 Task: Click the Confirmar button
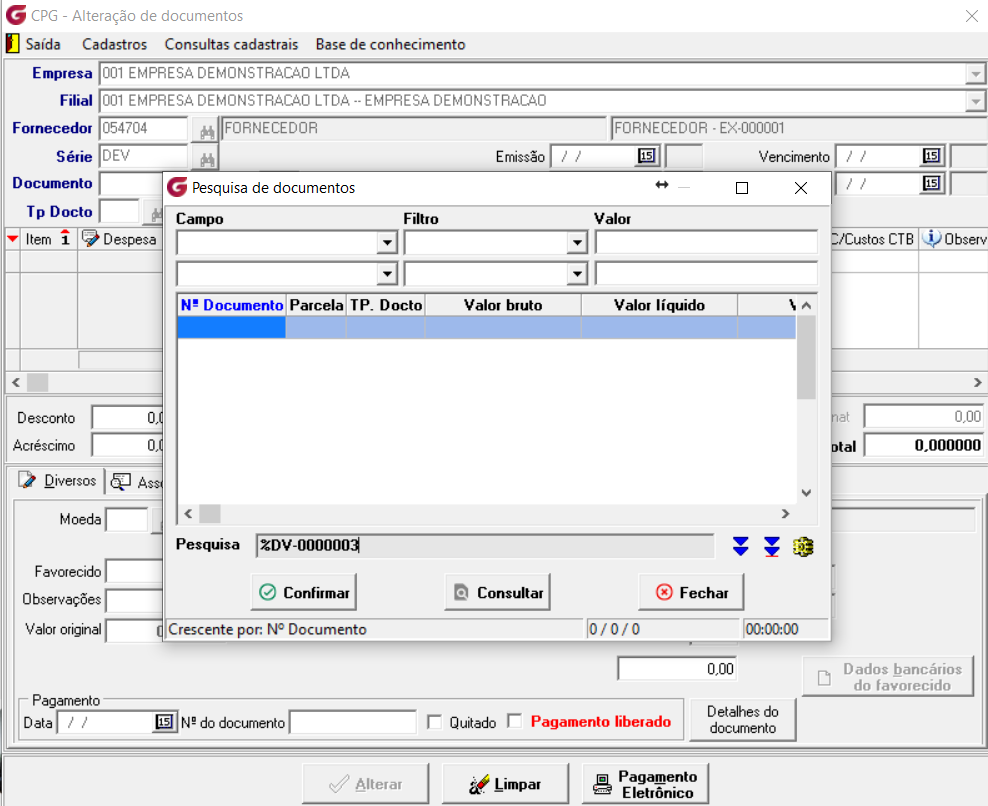[x=304, y=592]
